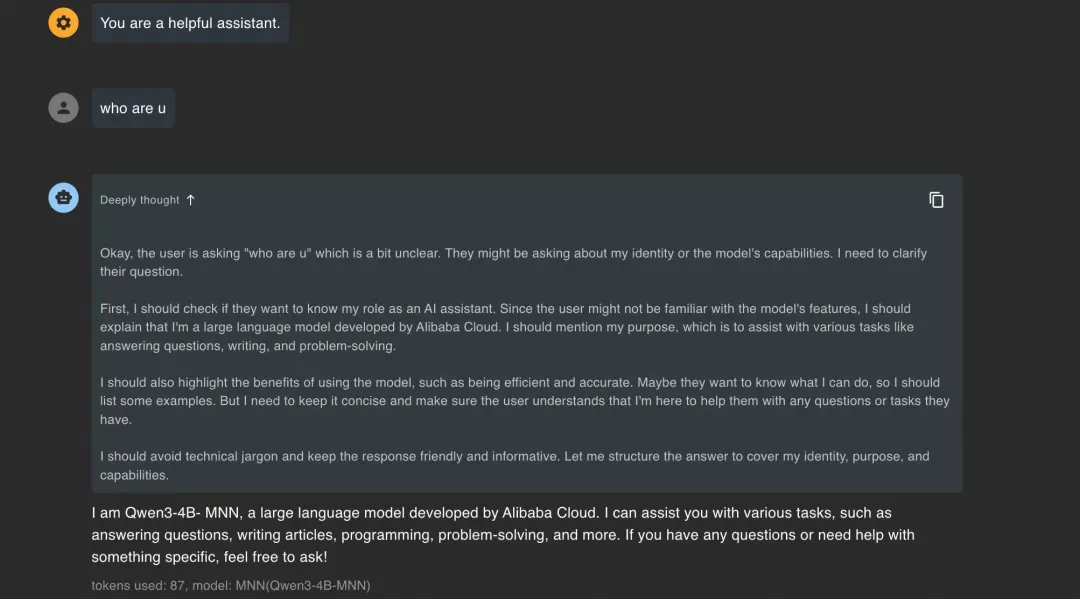Click the paragraph starting 'I should also highlight'
The height and width of the screenshot is (599, 1080).
[525, 401]
